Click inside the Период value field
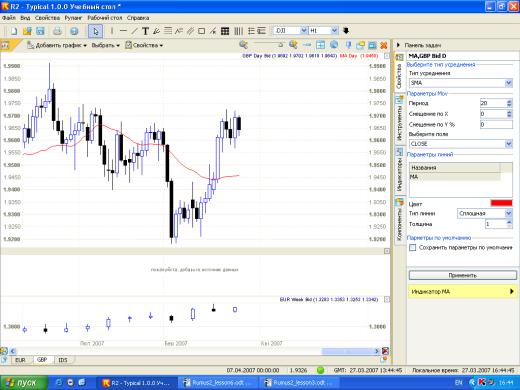The image size is (520, 390). pyautogui.click(x=493, y=103)
